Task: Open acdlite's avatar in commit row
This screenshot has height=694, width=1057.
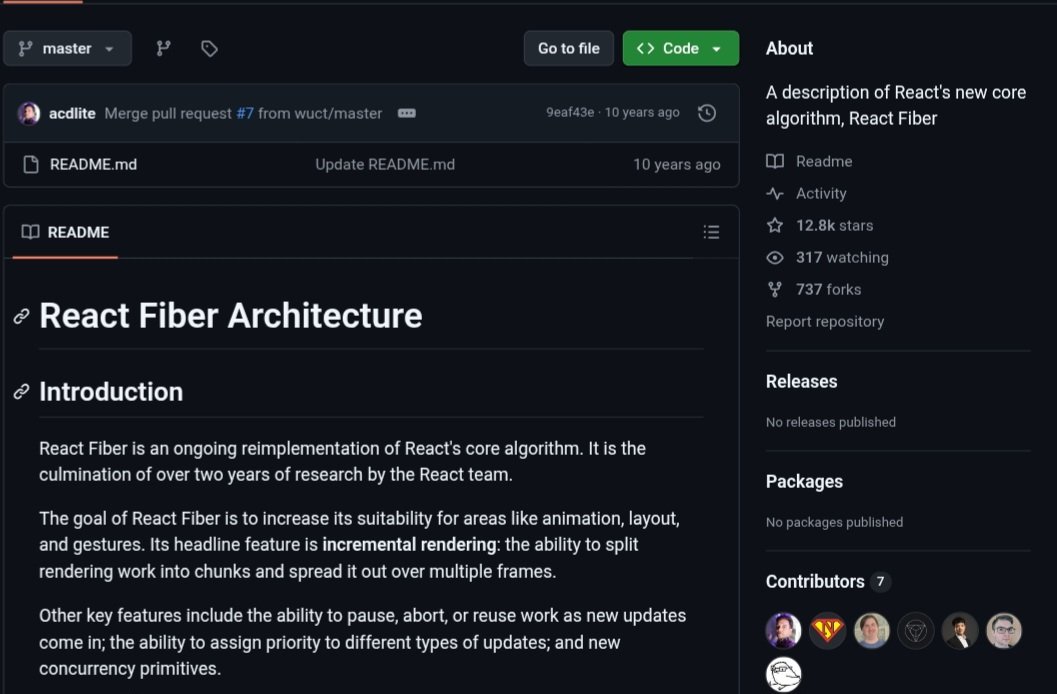Action: pos(28,113)
